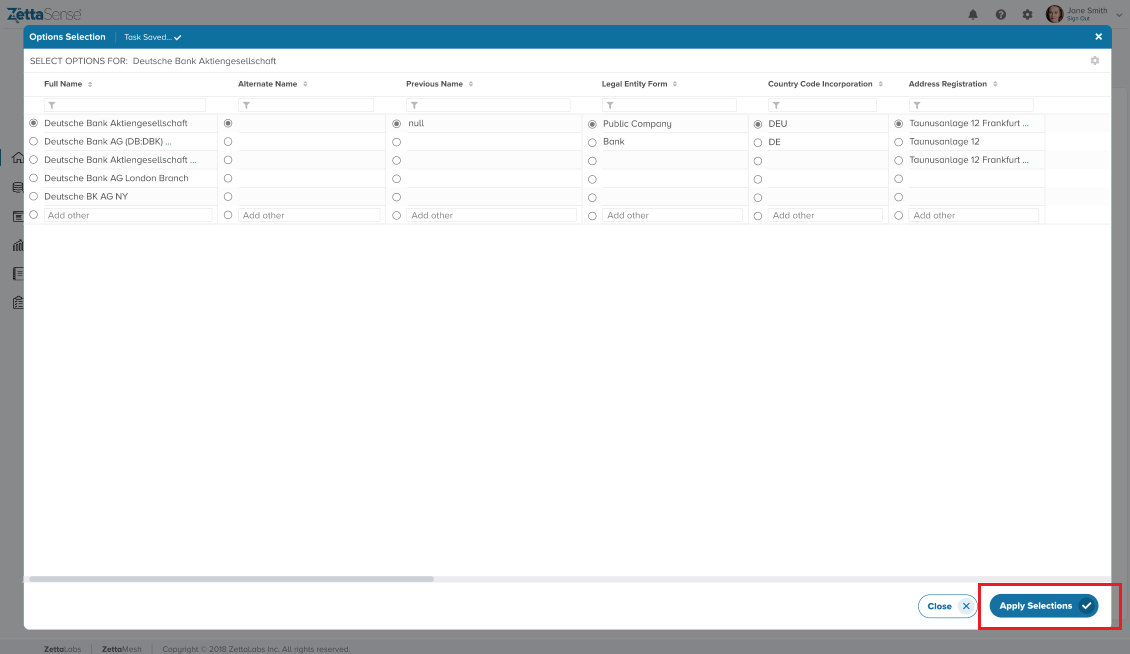This screenshot has width=1130, height=654.
Task: Click the filter icon under Full Name
Action: pos(52,105)
